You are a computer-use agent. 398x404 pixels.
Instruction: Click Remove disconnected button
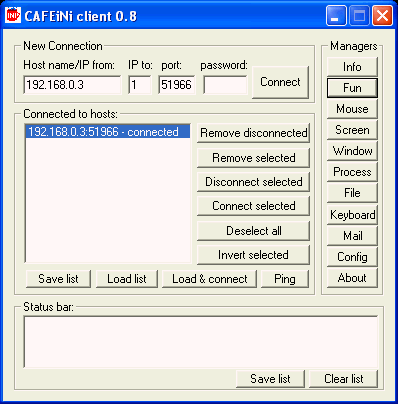254,133
